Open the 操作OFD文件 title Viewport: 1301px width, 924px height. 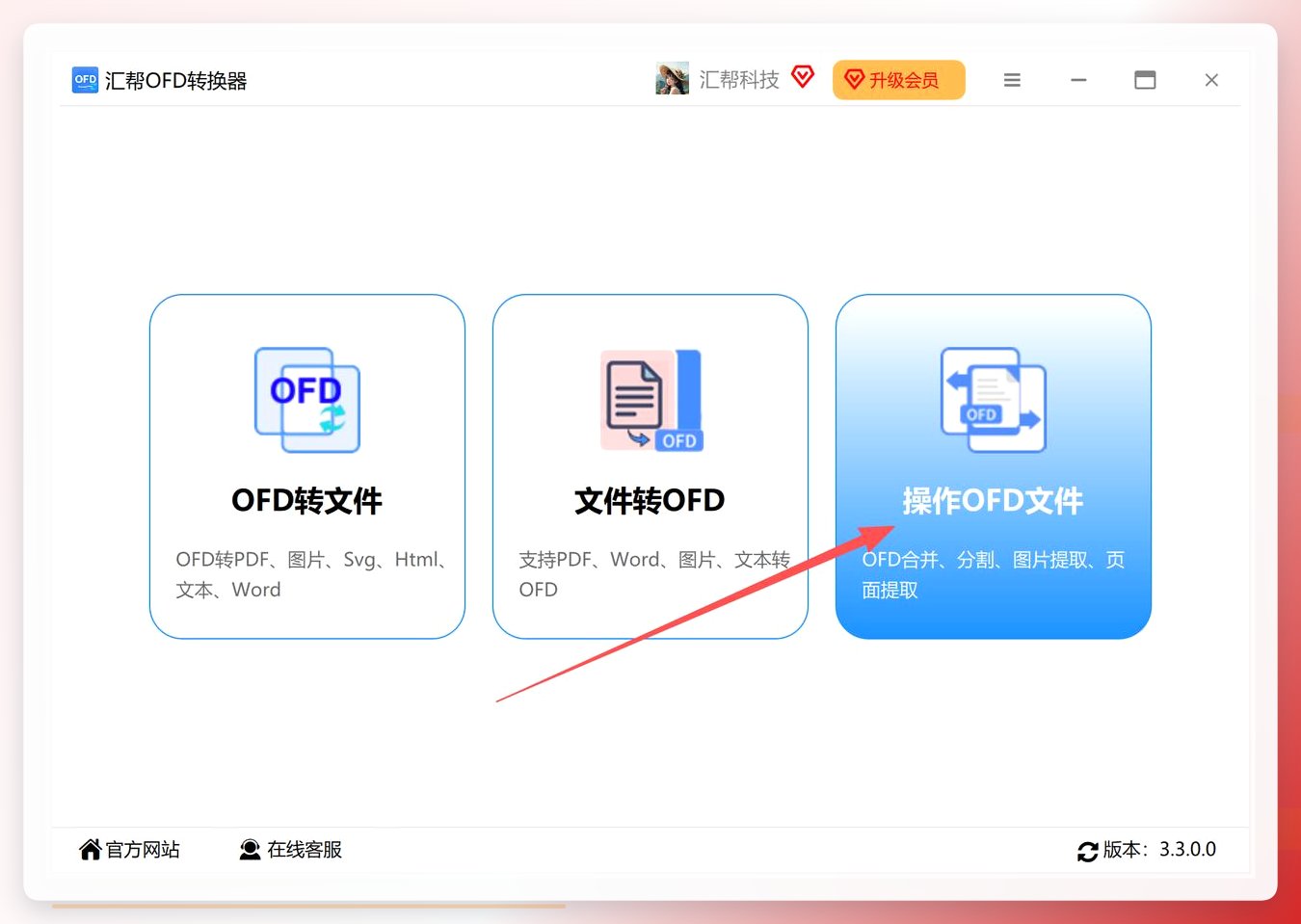tap(994, 501)
